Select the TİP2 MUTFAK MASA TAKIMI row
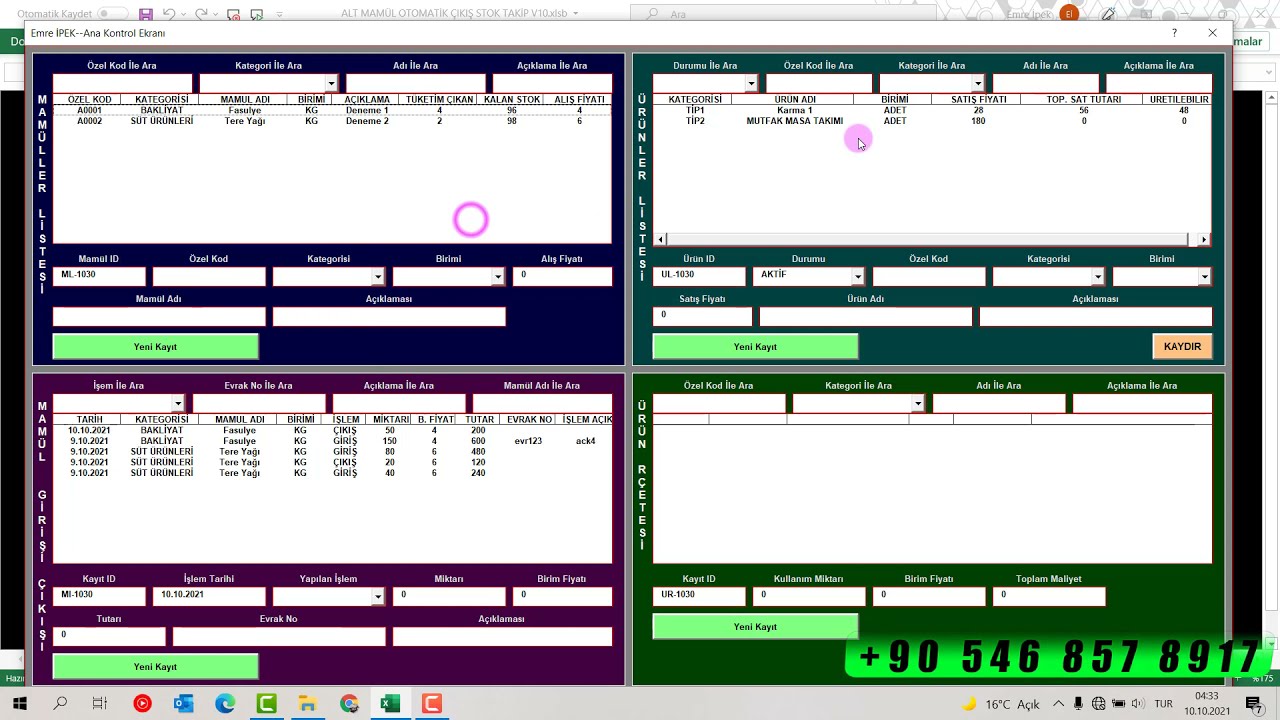Image resolution: width=1280 pixels, height=720 pixels. pyautogui.click(x=932, y=121)
